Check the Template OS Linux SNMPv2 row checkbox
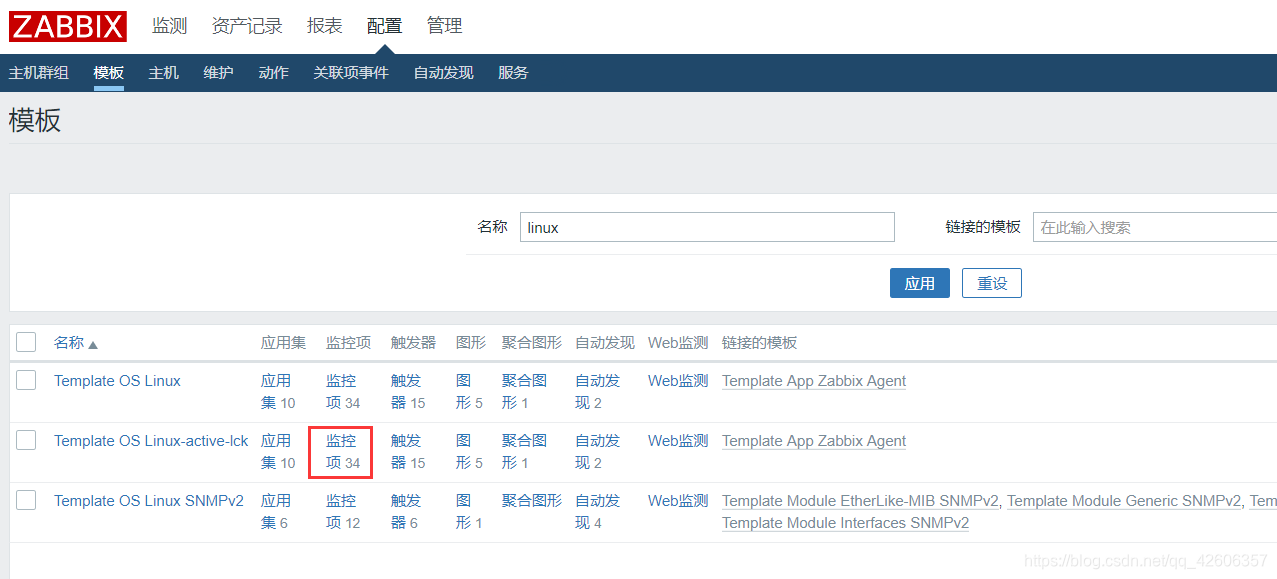1277x579 pixels. pos(26,500)
